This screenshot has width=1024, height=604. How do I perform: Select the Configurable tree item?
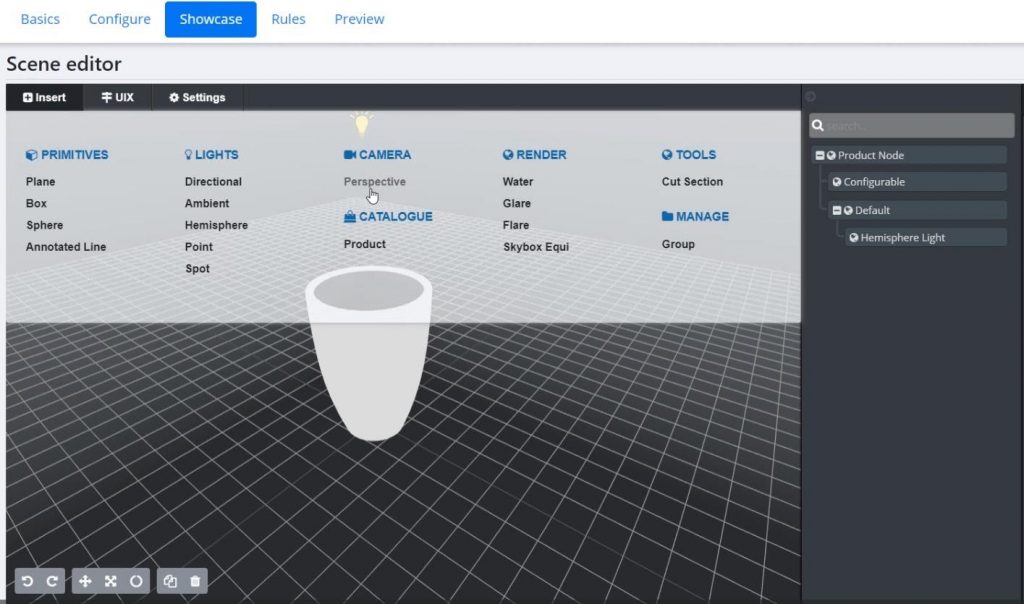click(x=918, y=182)
